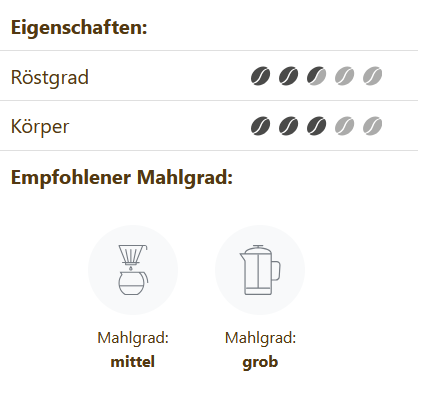Click 'Mahlgrad:' text under the French press
The height and width of the screenshot is (397, 431).
pyautogui.click(x=260, y=338)
